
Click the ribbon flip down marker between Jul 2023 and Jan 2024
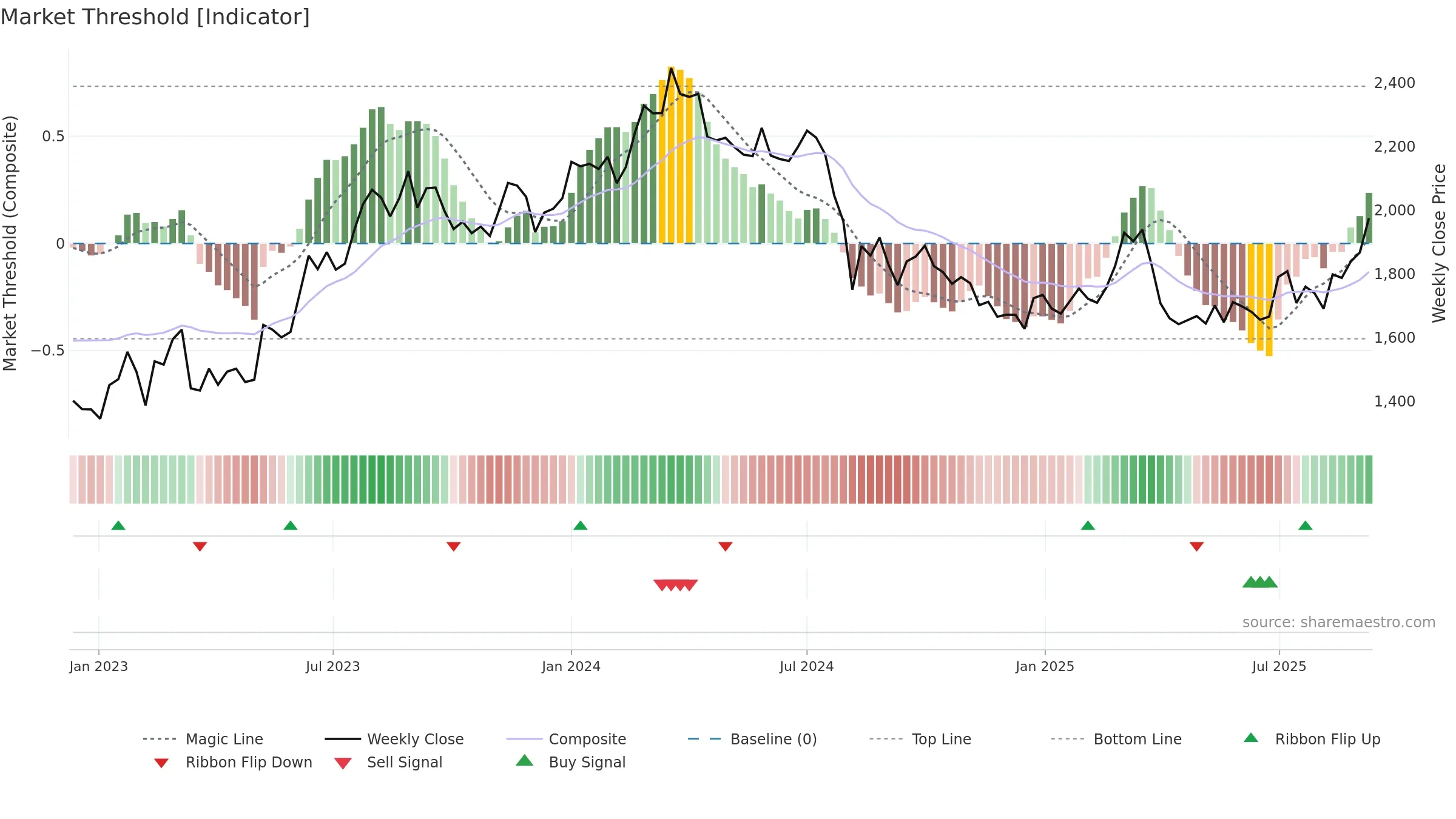coord(454,547)
